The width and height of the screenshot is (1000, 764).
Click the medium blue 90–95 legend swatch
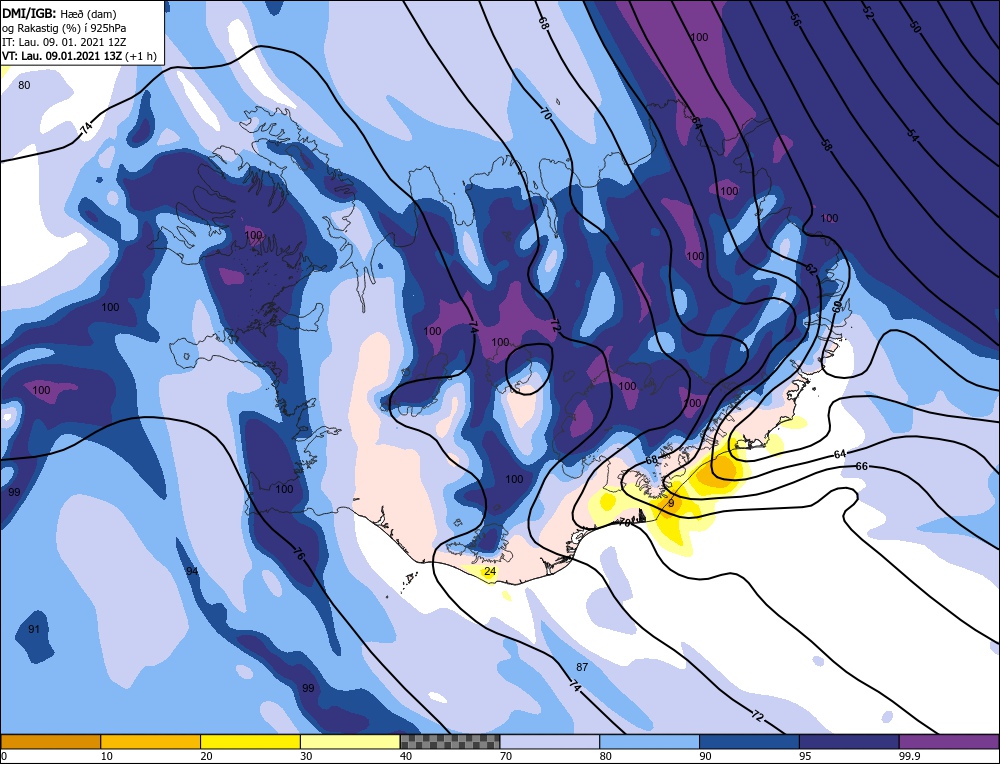click(x=749, y=741)
